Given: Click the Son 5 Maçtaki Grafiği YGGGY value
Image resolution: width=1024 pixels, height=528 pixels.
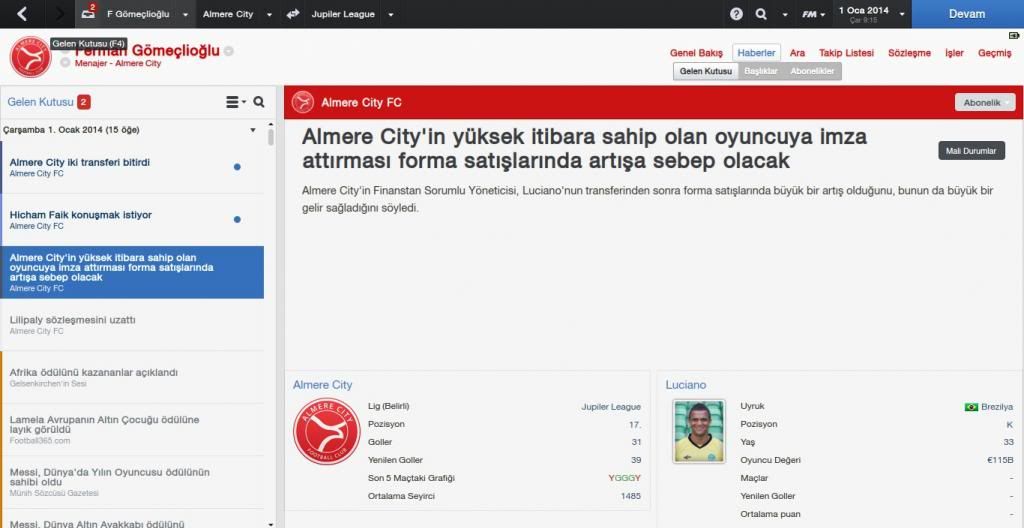Looking at the screenshot, I should 624,478.
